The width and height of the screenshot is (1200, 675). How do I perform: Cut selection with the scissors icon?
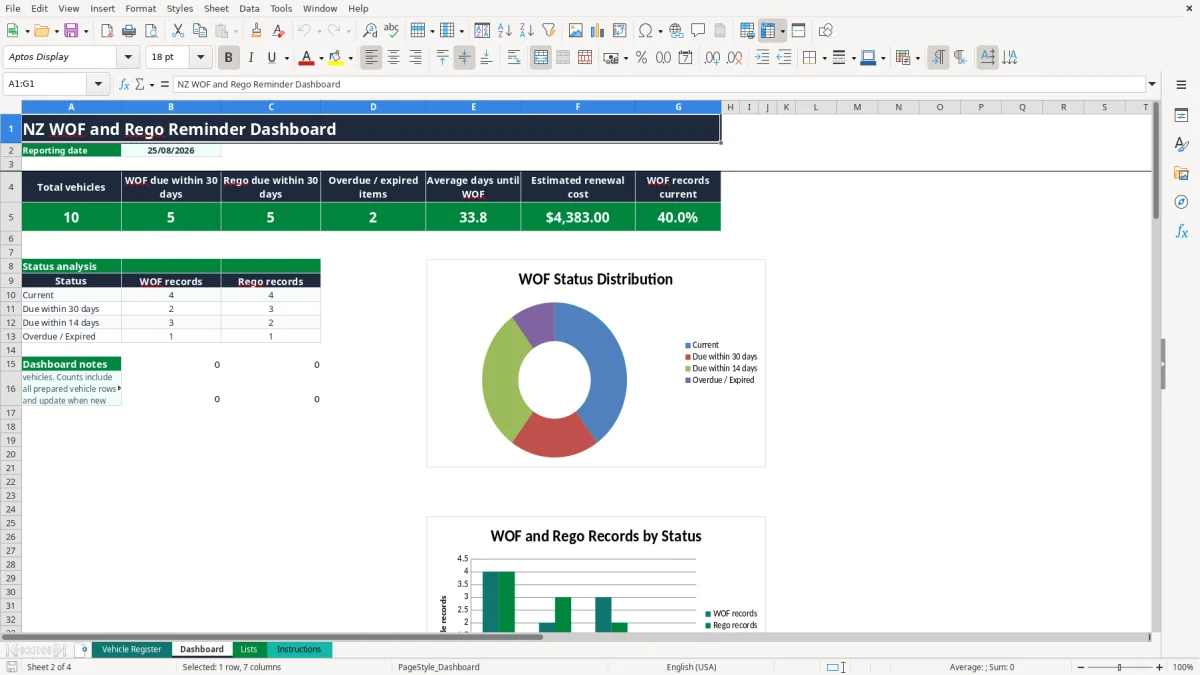(178, 31)
